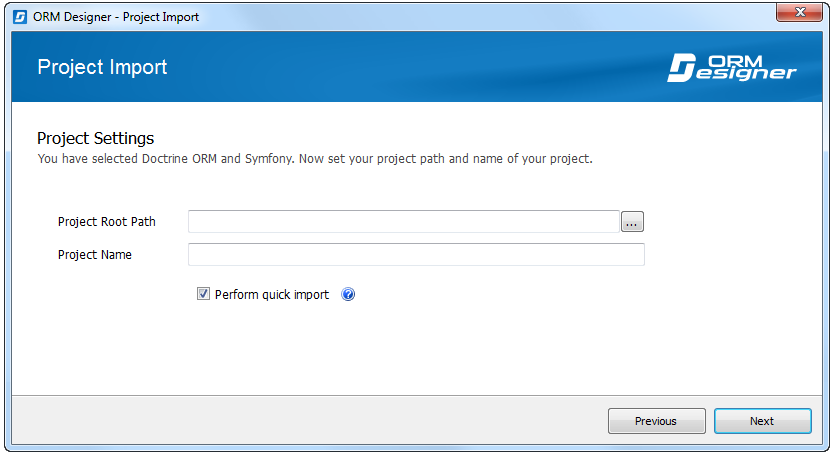Click the blue header banner background
Screen dimensions: 834x454
coord(417,66)
